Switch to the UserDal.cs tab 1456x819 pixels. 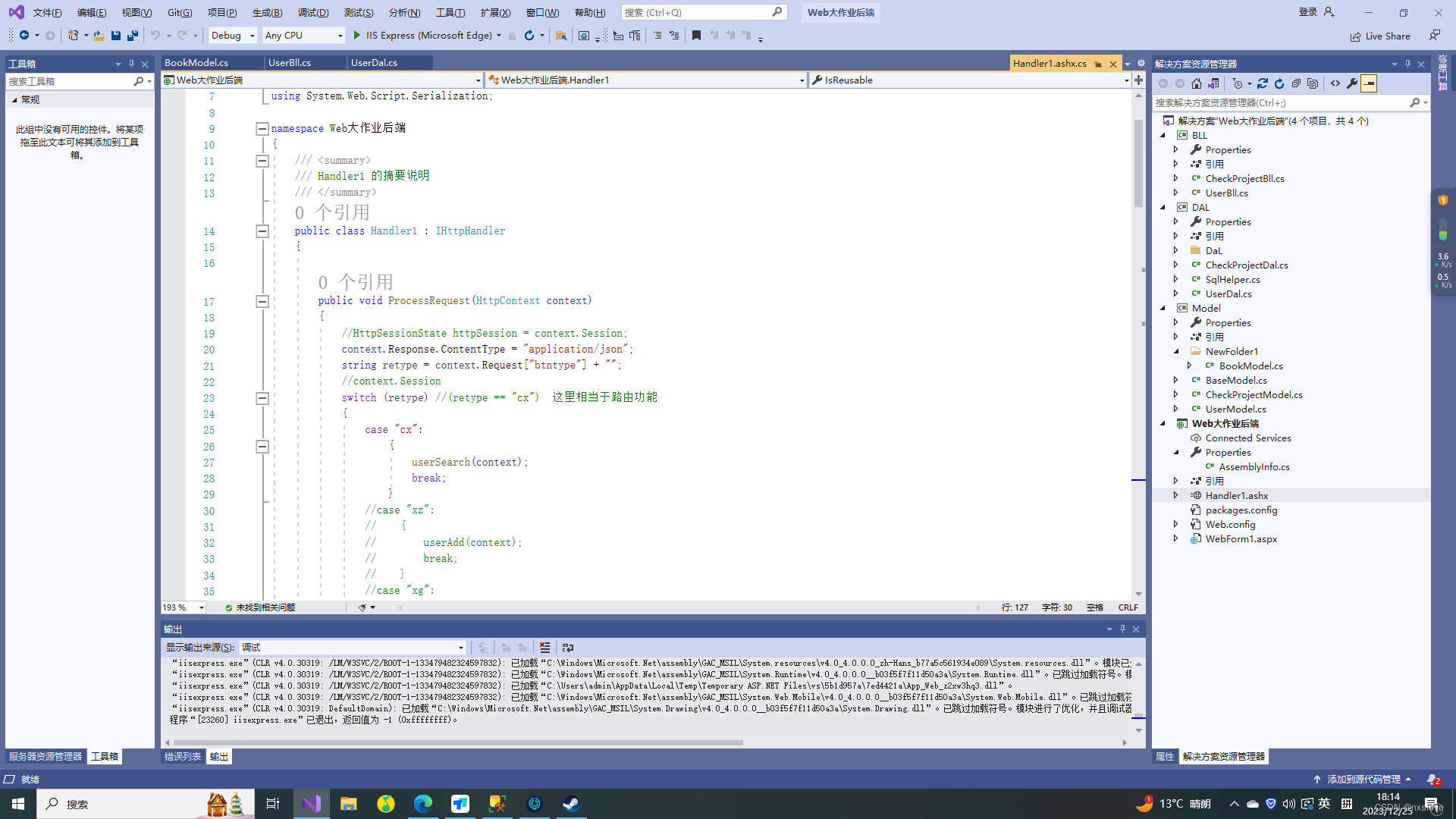pyautogui.click(x=374, y=63)
